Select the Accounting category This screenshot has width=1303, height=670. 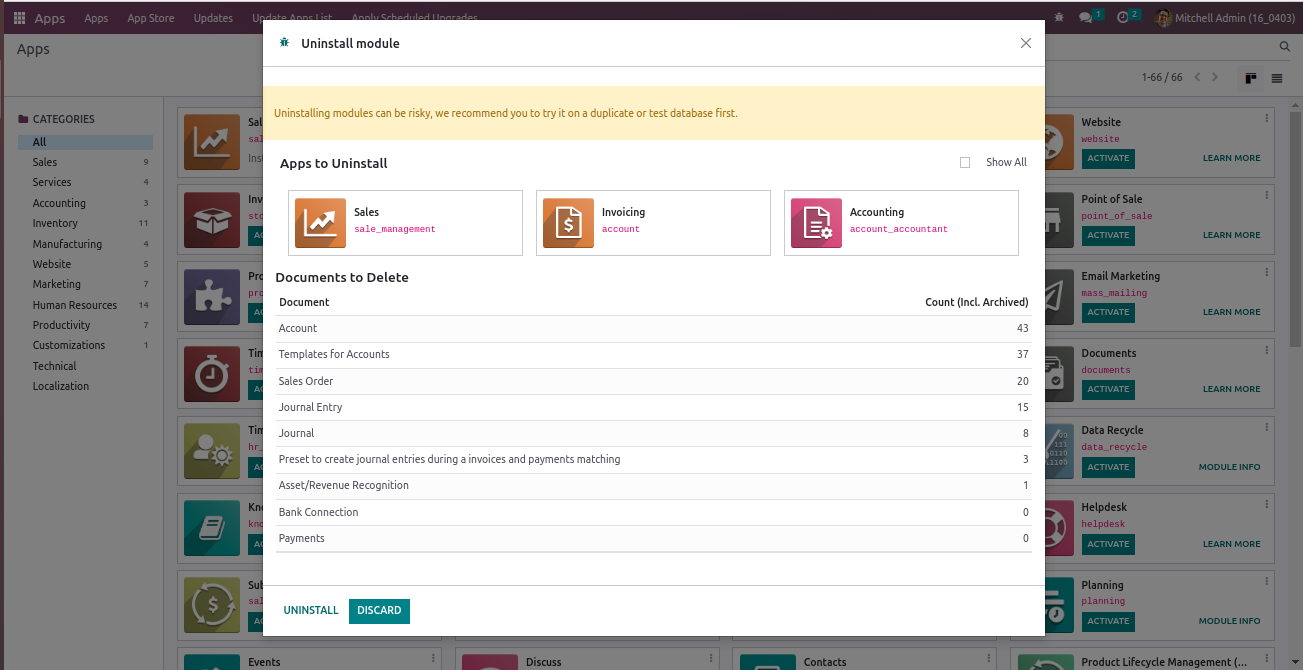85,203
